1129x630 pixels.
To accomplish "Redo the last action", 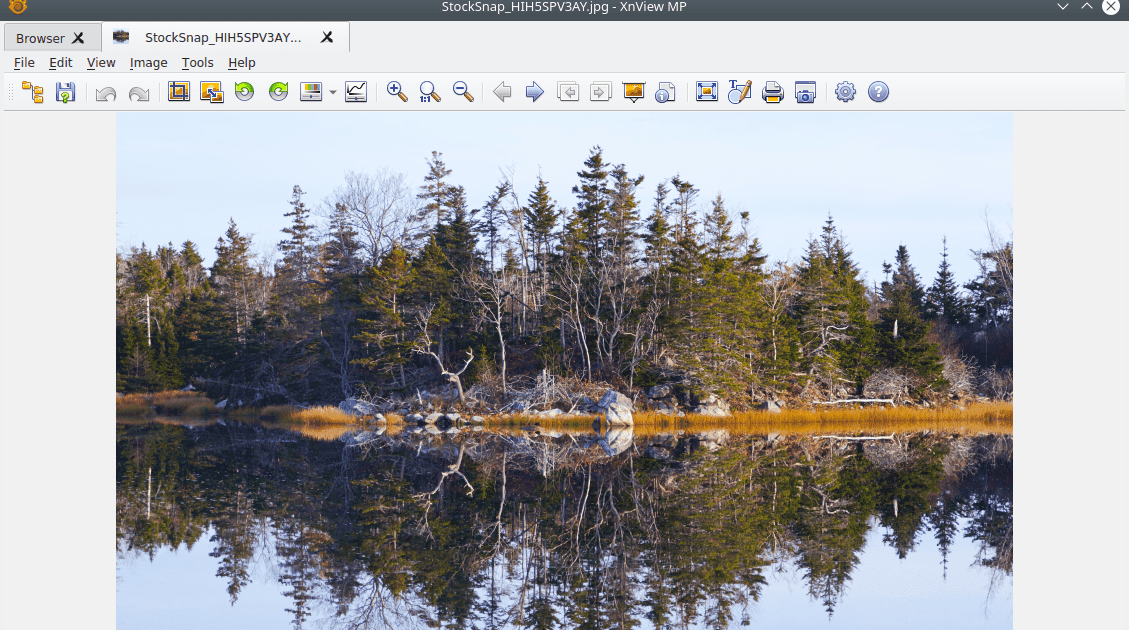I will click(x=139, y=93).
